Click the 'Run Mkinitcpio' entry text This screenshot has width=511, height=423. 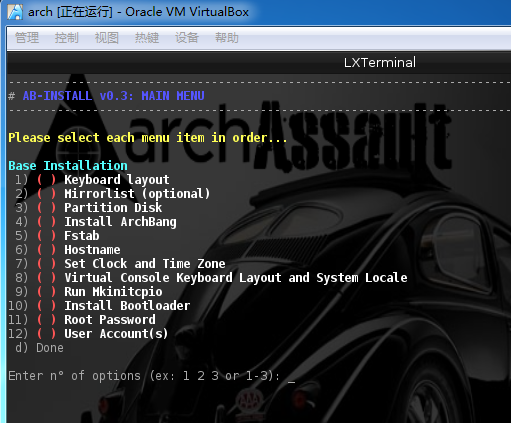pos(113,292)
